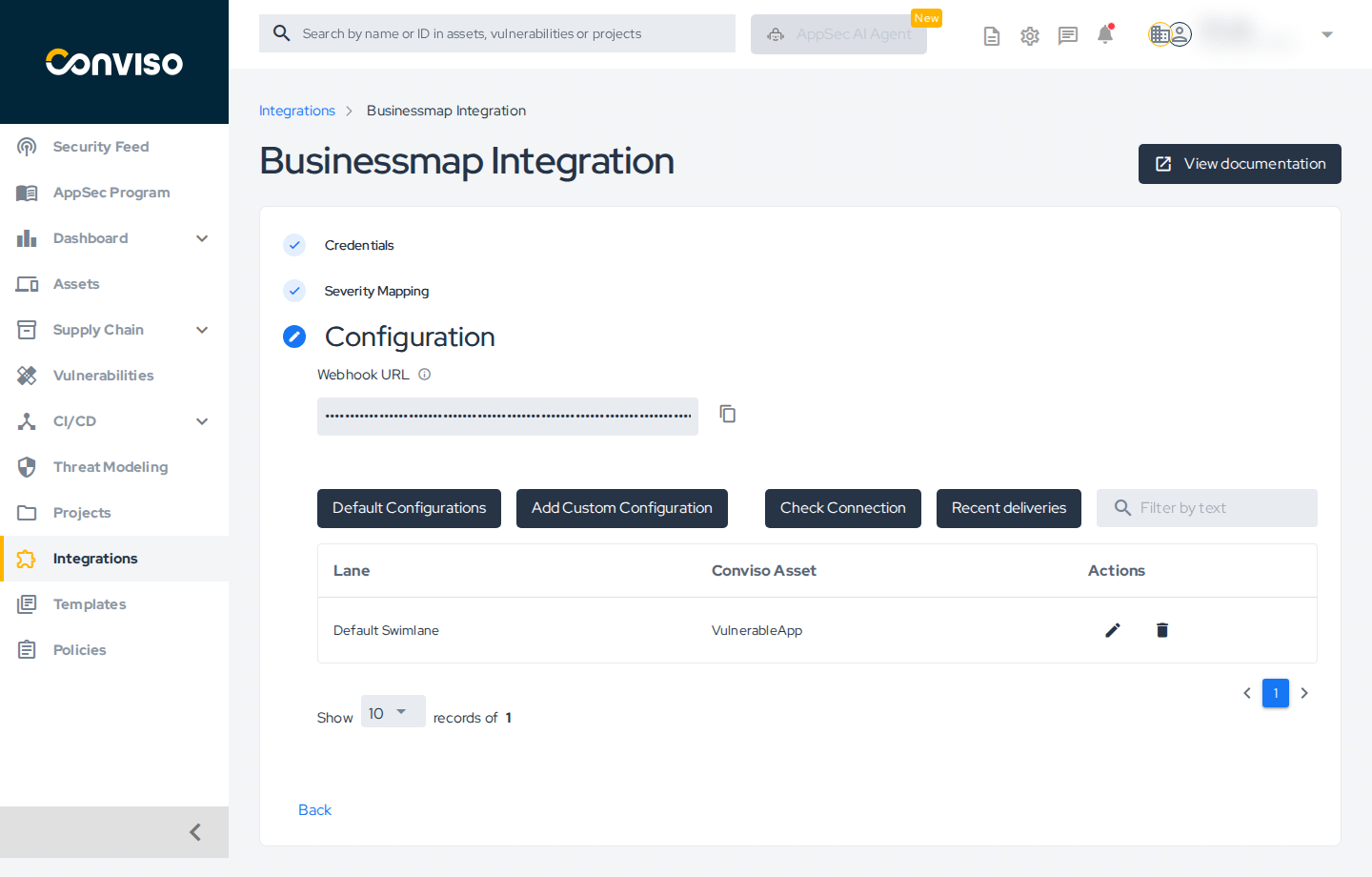
Task: Edit the Default Swimlane mapping
Action: coord(1112,630)
